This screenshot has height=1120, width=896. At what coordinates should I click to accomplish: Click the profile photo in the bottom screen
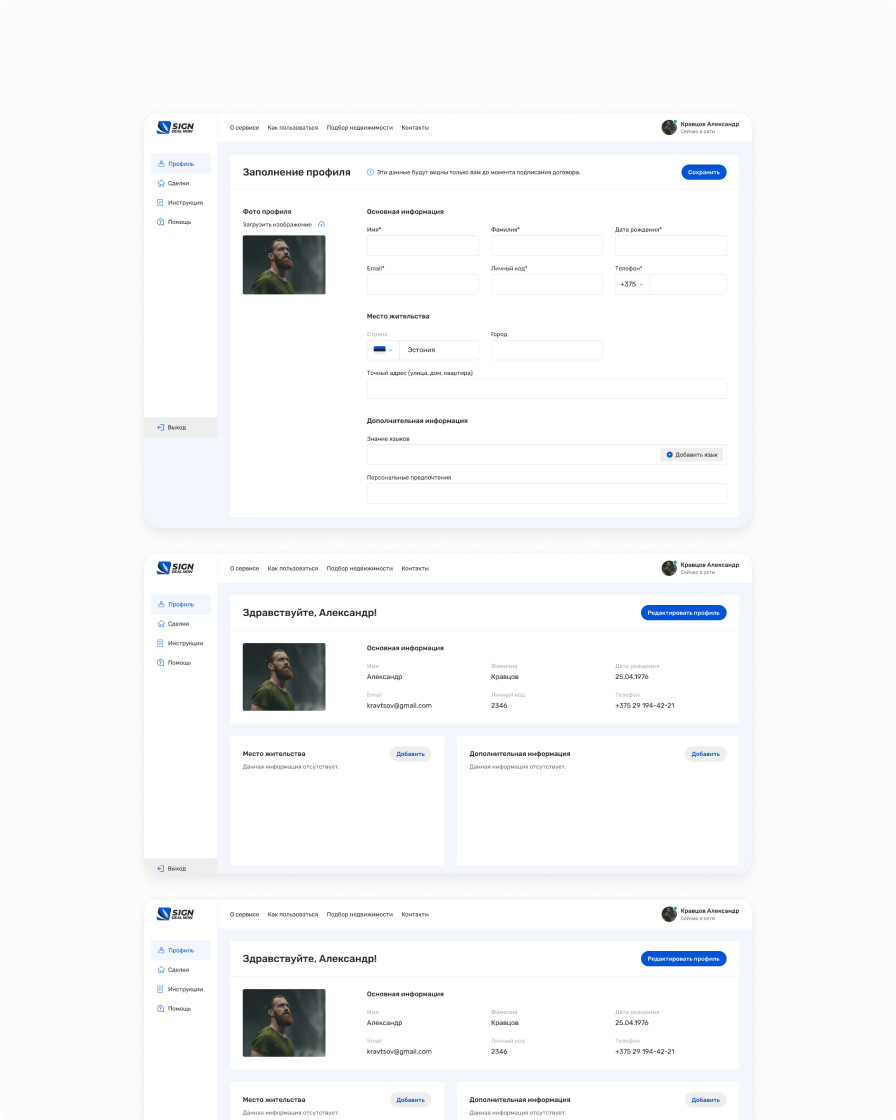point(284,1023)
